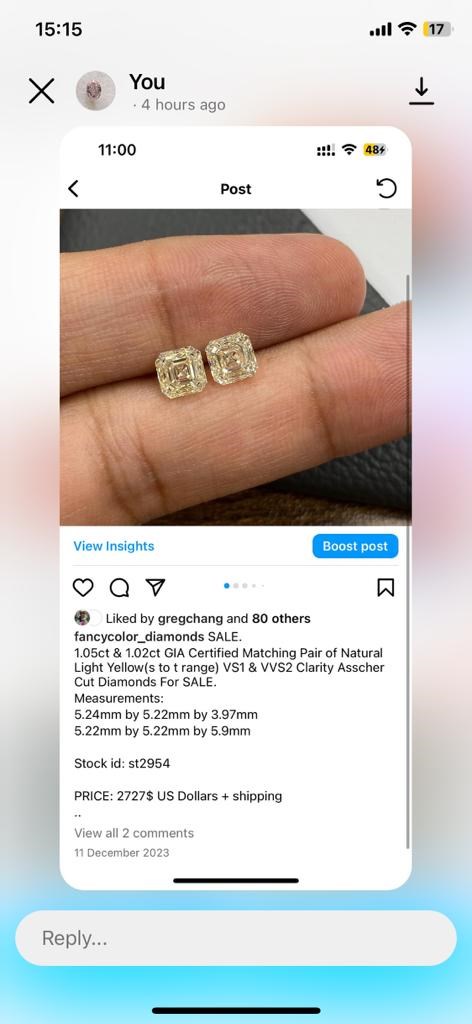The image size is (472, 1024).
Task: Open your profile picture avatar
Action: tap(95, 90)
